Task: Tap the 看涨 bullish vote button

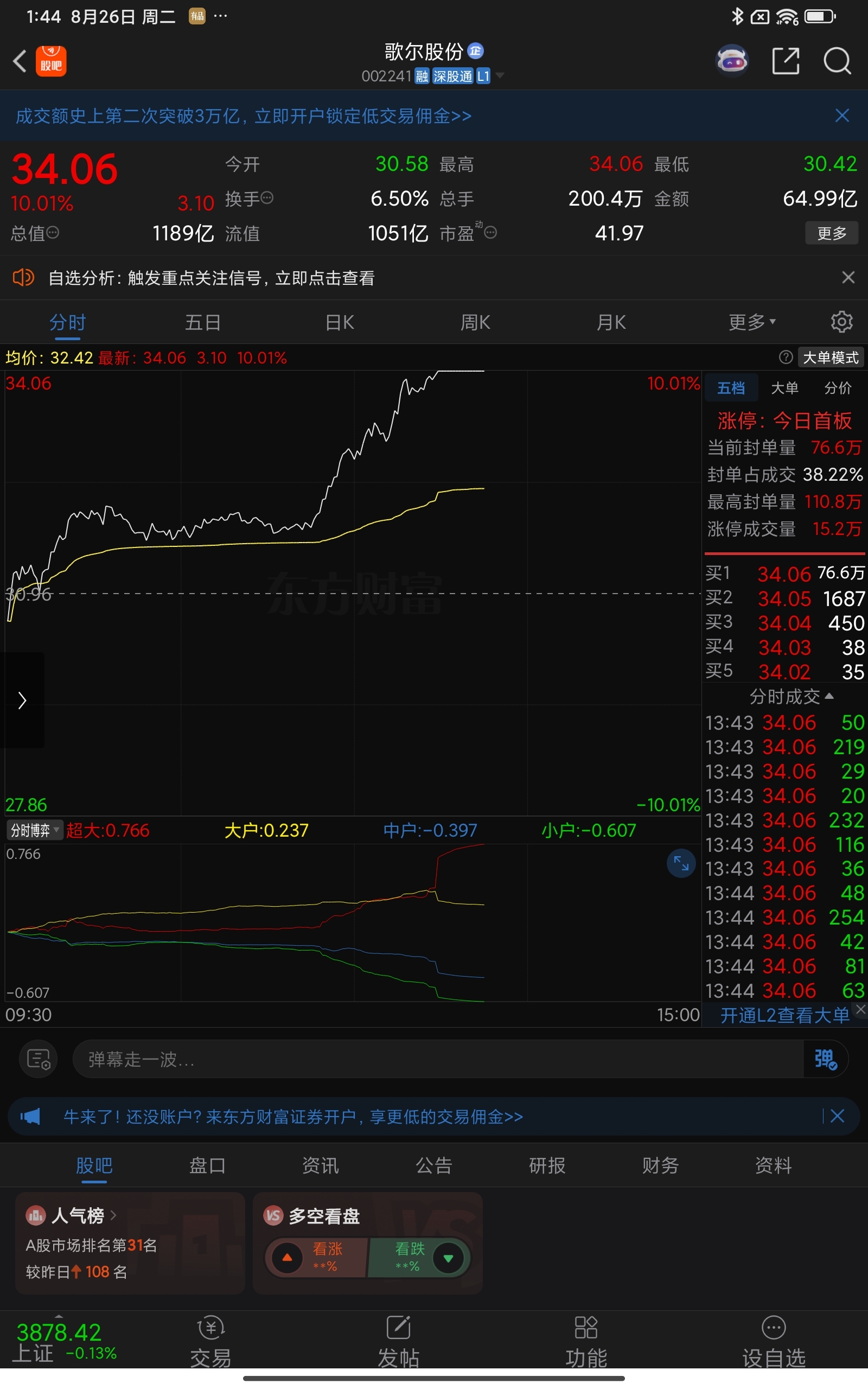Action: click(x=315, y=1258)
